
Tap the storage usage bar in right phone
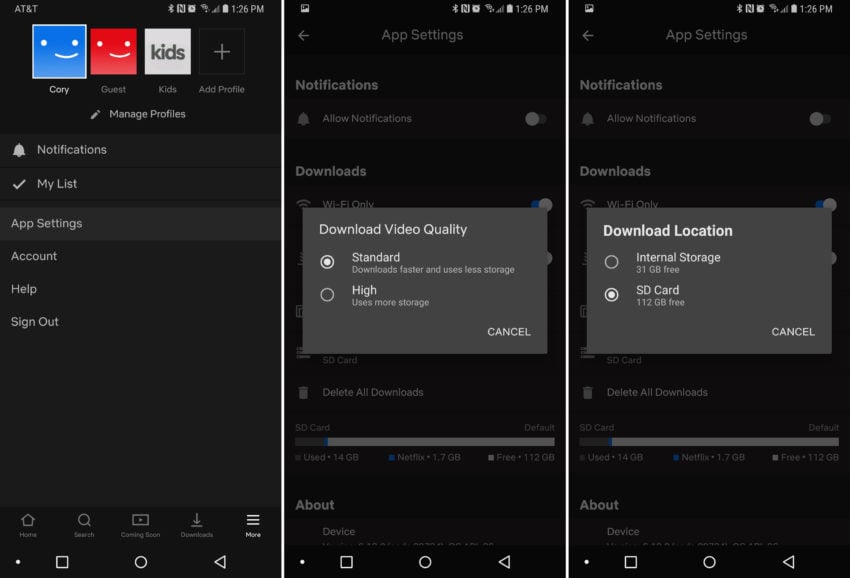(709, 442)
